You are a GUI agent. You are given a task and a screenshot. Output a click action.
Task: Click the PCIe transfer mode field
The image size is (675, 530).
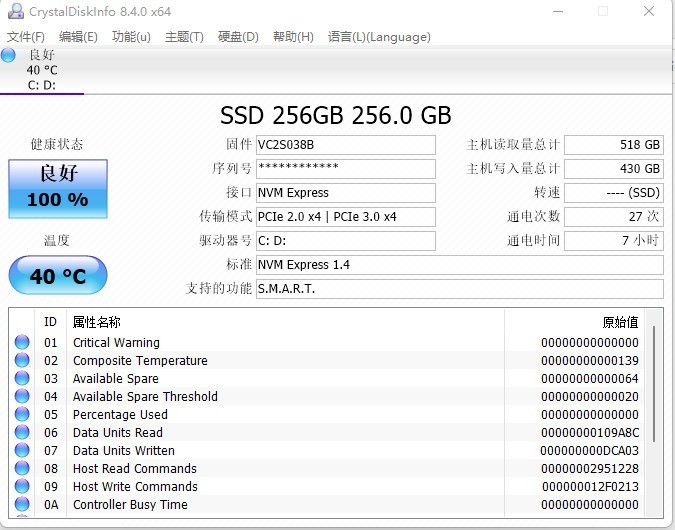(x=346, y=217)
